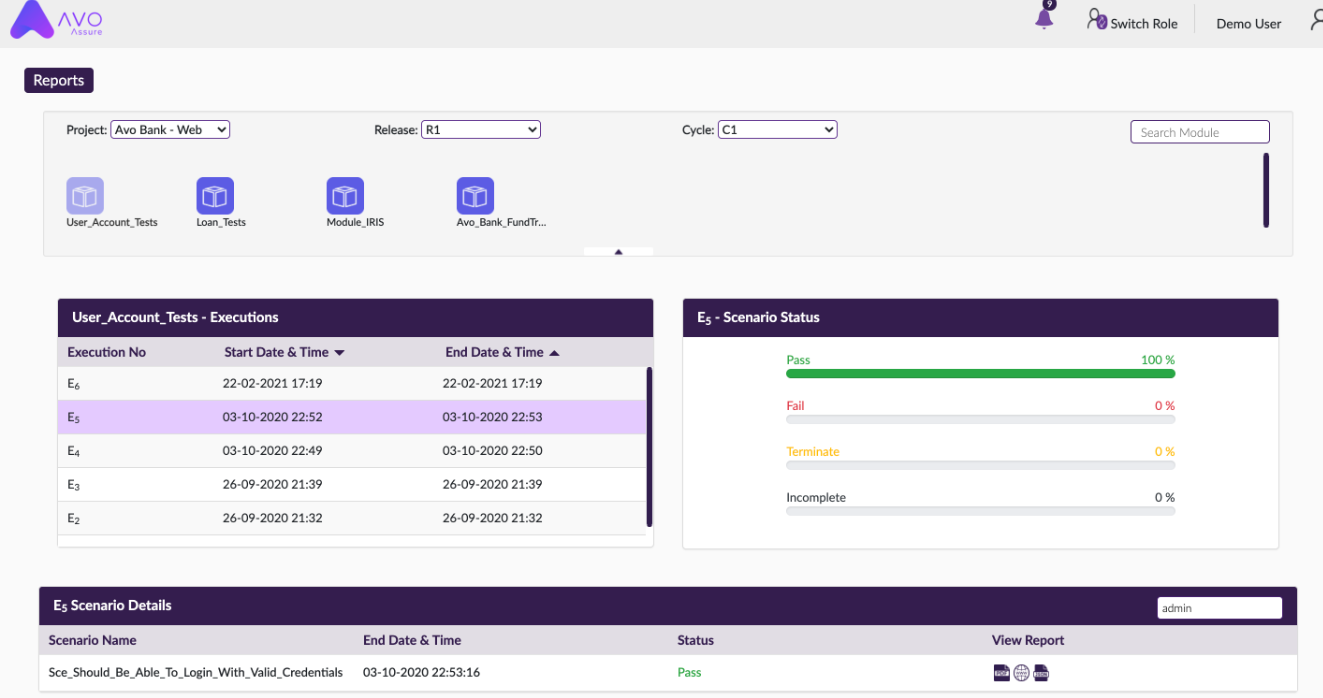Click the Switch Role link
The height and width of the screenshot is (698, 1323).
[1144, 24]
